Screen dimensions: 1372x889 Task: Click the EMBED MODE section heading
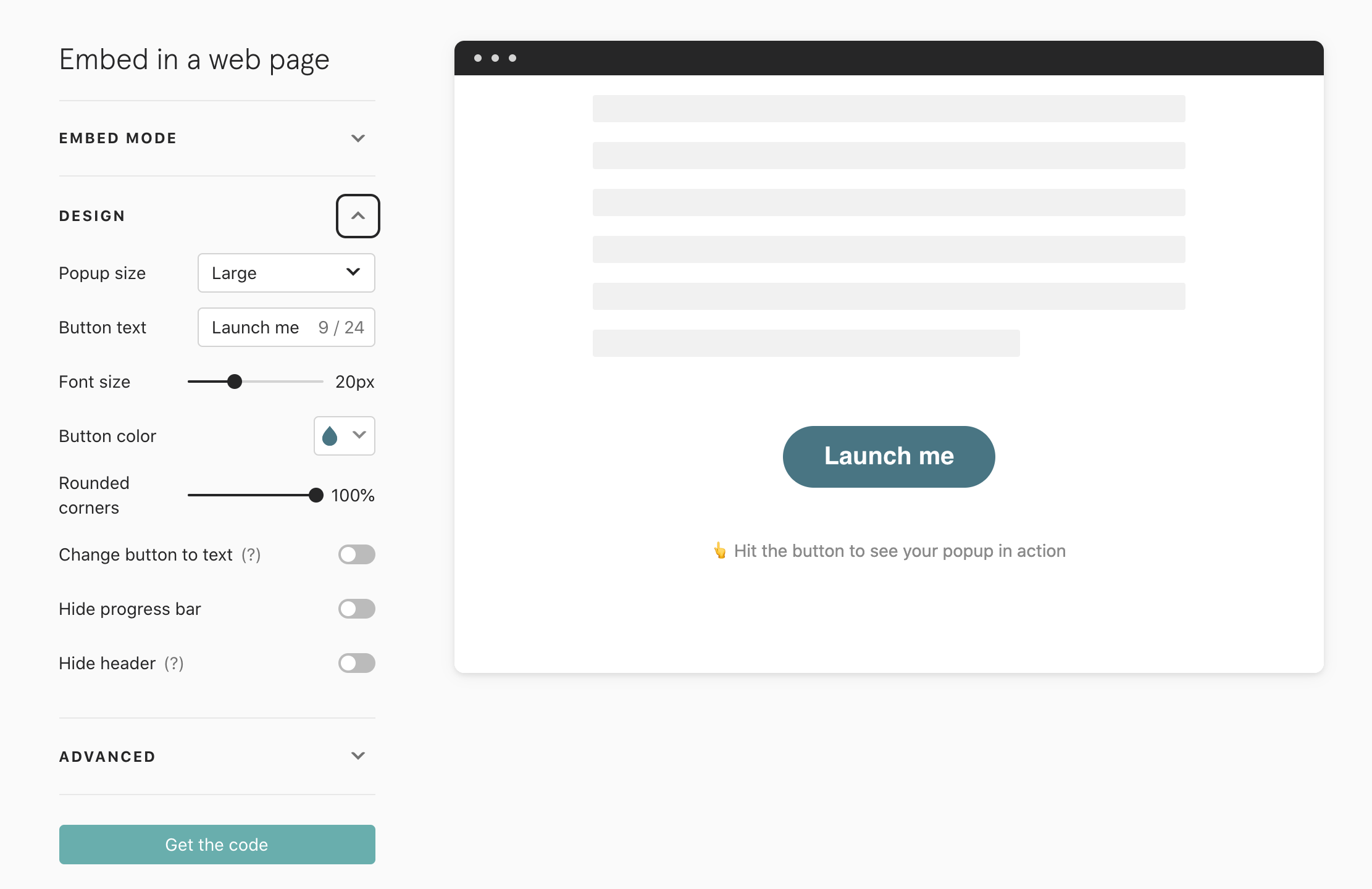(x=118, y=138)
